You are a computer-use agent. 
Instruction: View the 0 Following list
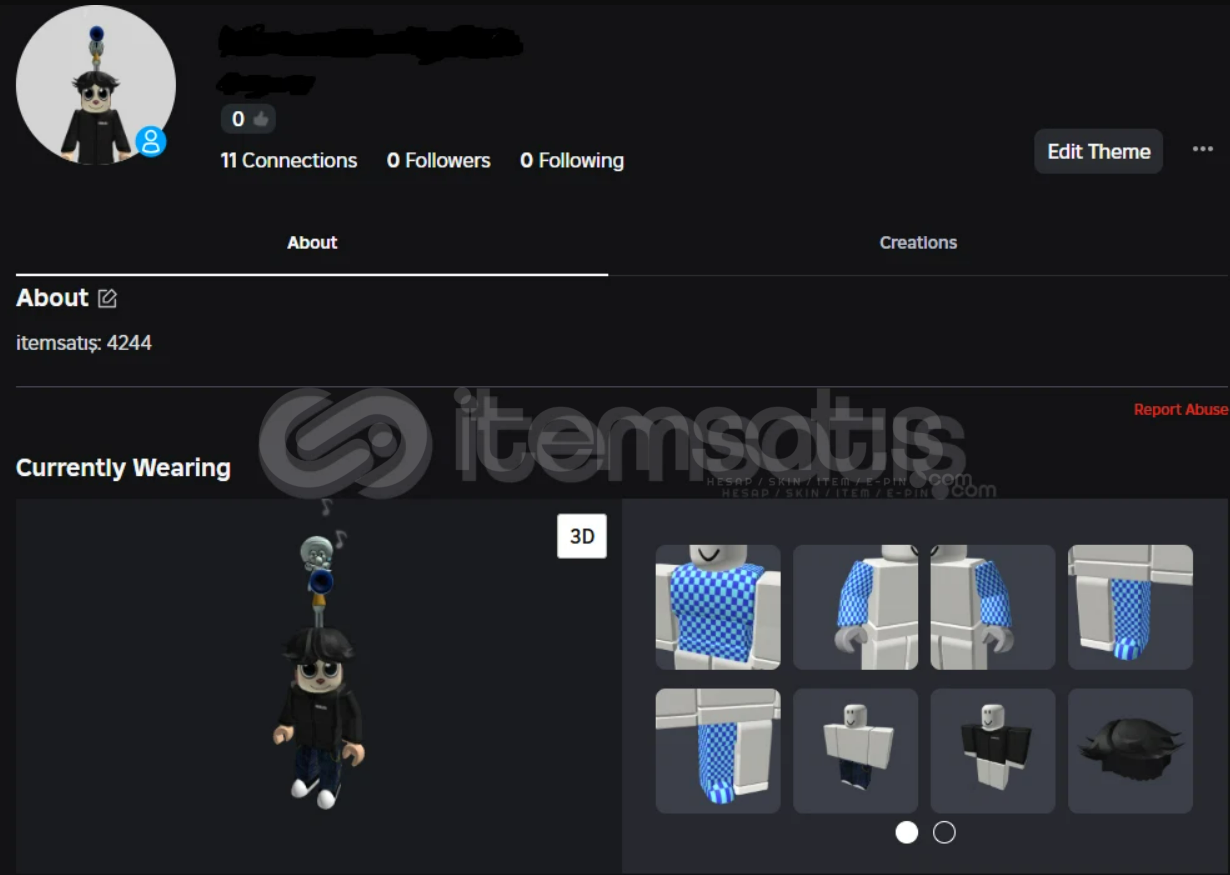(x=572, y=160)
